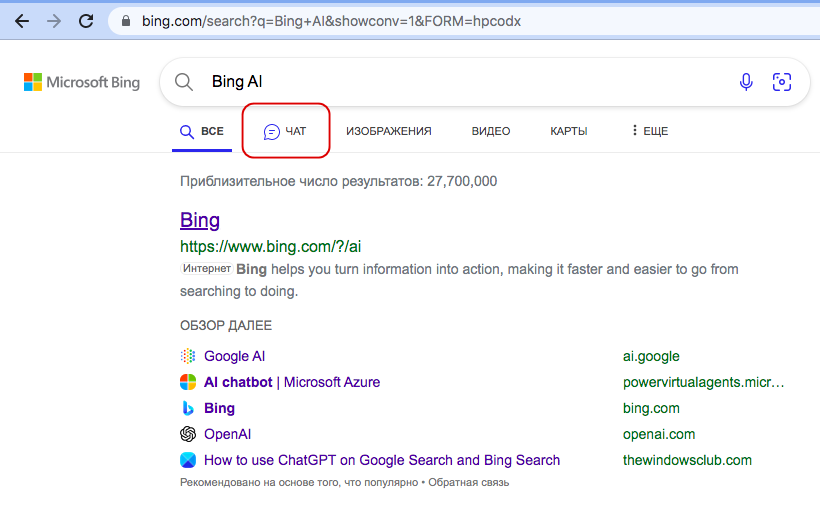Viewport: 820px width, 507px height.
Task: Click the https://www.bing.com/?/ai URL
Action: pos(270,246)
